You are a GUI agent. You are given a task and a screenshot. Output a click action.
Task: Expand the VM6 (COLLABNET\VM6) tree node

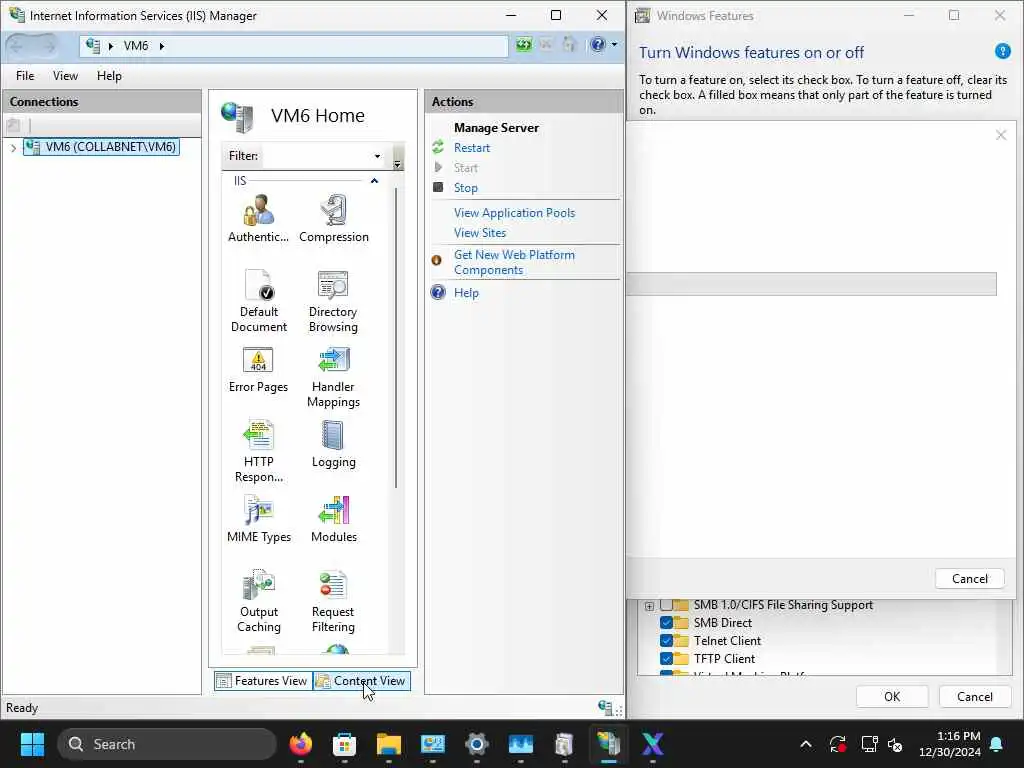tap(13, 148)
